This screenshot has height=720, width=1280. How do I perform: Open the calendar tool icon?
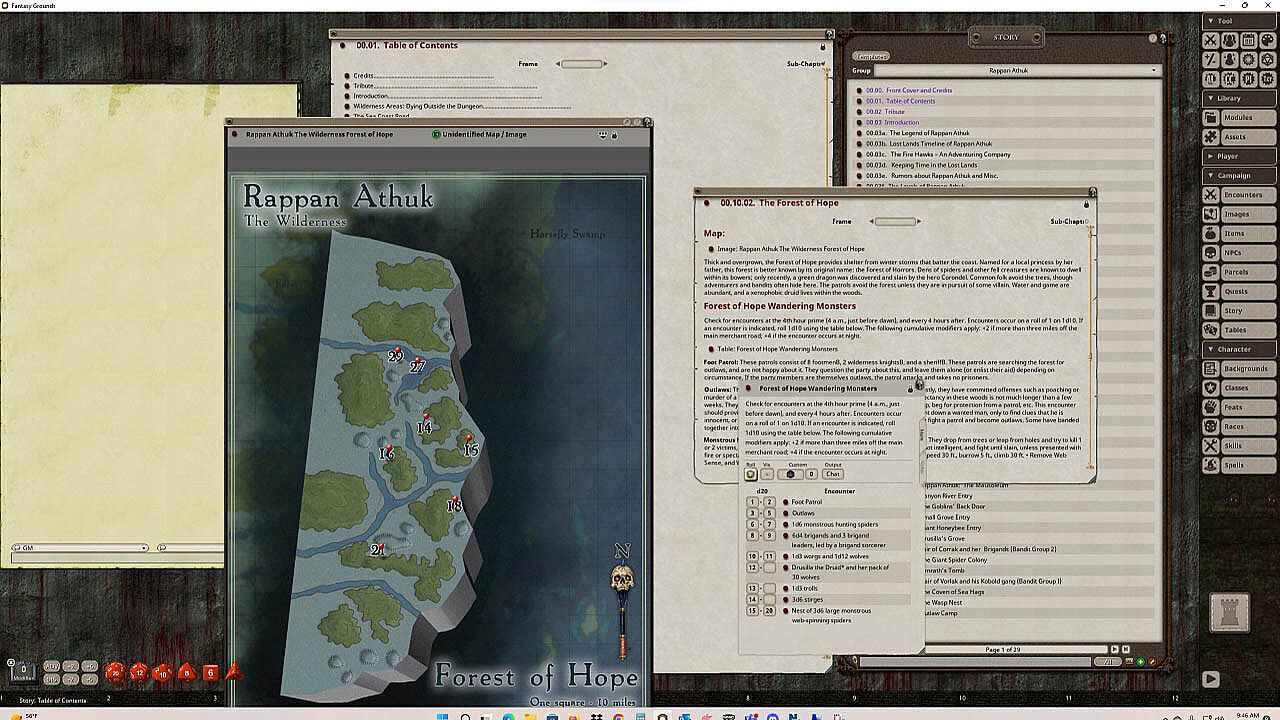tap(1248, 41)
